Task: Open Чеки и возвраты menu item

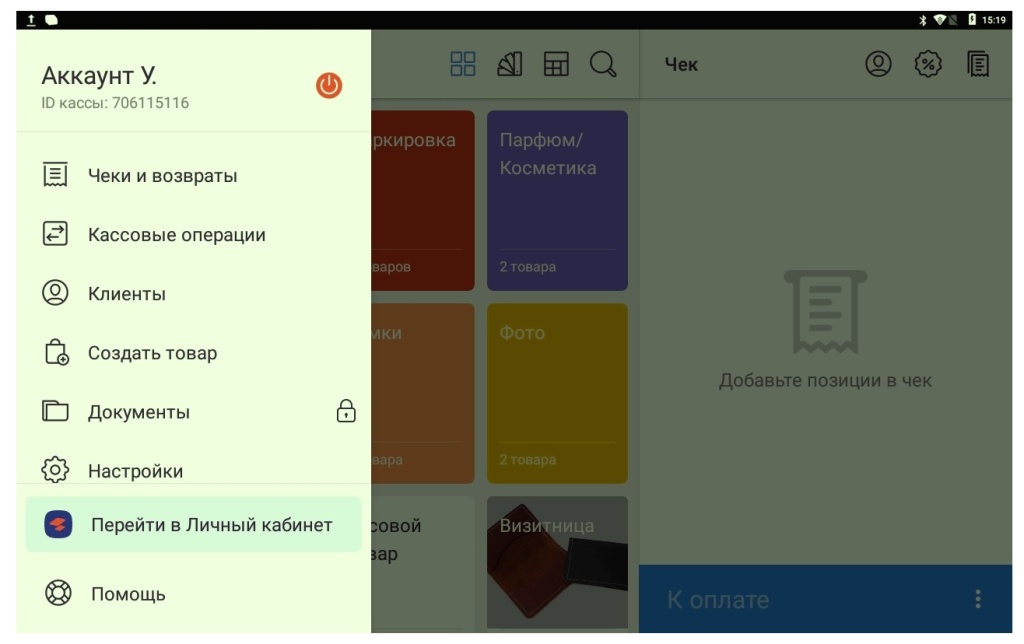Action: (x=162, y=176)
